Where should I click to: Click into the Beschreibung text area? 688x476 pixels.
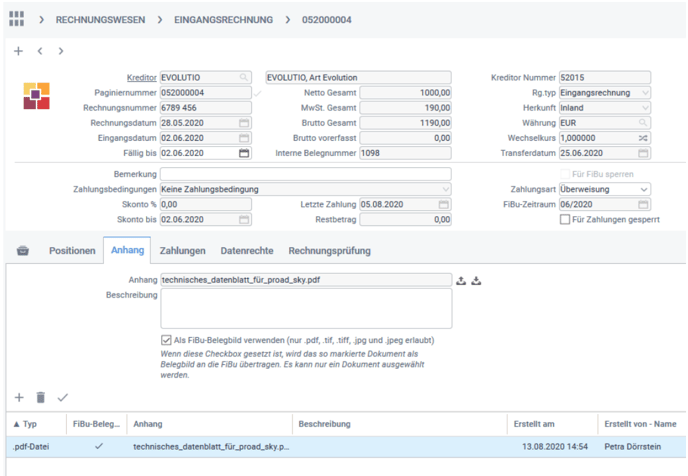point(306,309)
